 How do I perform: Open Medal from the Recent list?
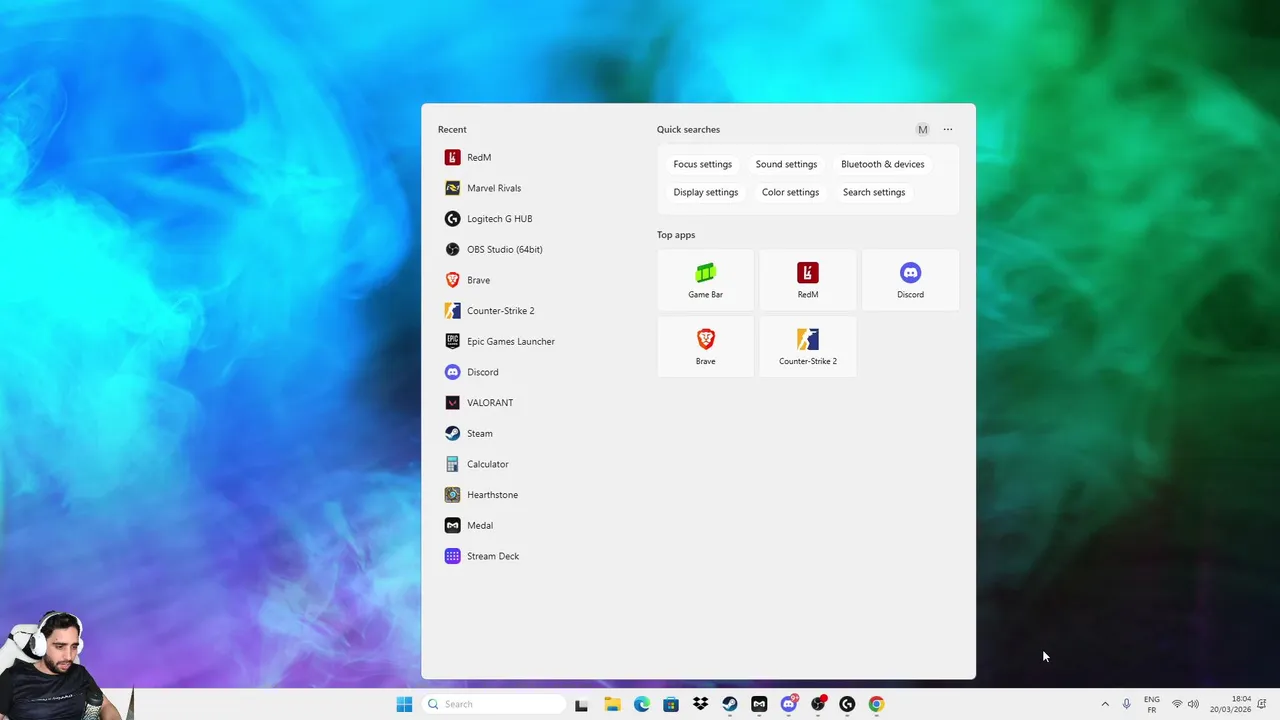(540, 525)
